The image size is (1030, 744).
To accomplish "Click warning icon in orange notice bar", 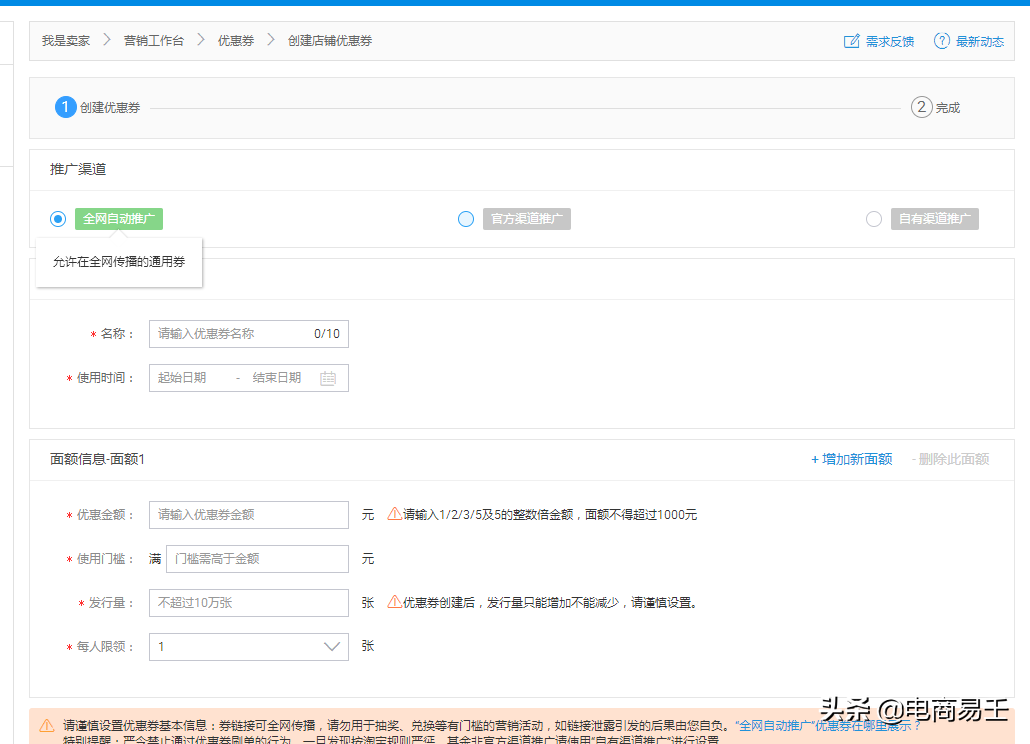I will point(47,726).
